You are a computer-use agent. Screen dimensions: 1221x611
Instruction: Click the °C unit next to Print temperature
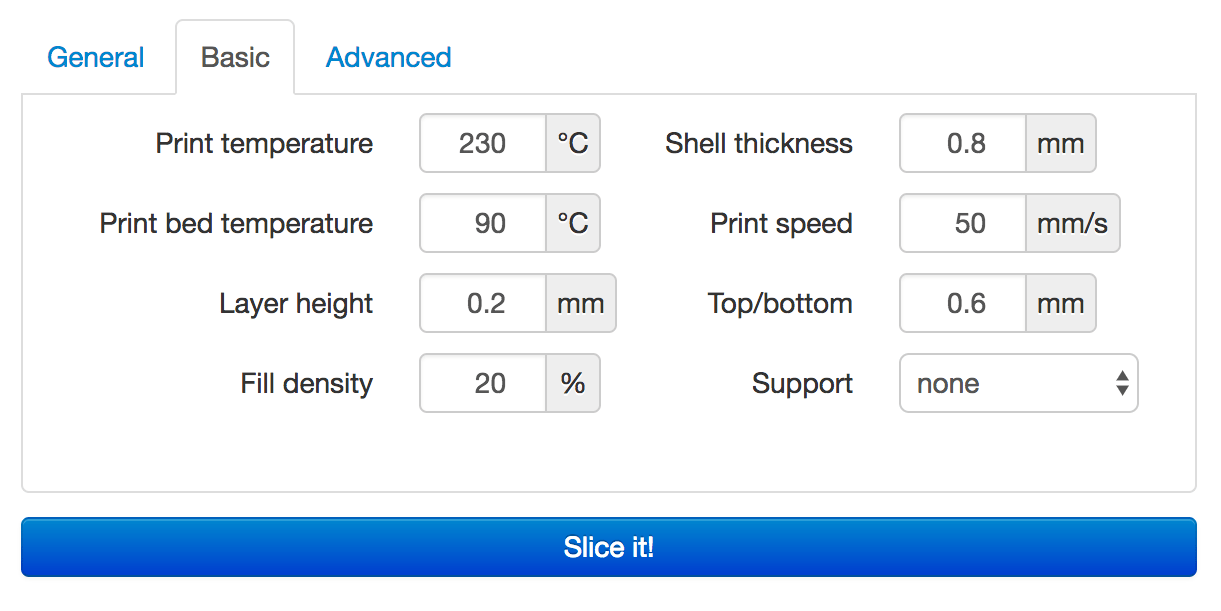click(572, 143)
